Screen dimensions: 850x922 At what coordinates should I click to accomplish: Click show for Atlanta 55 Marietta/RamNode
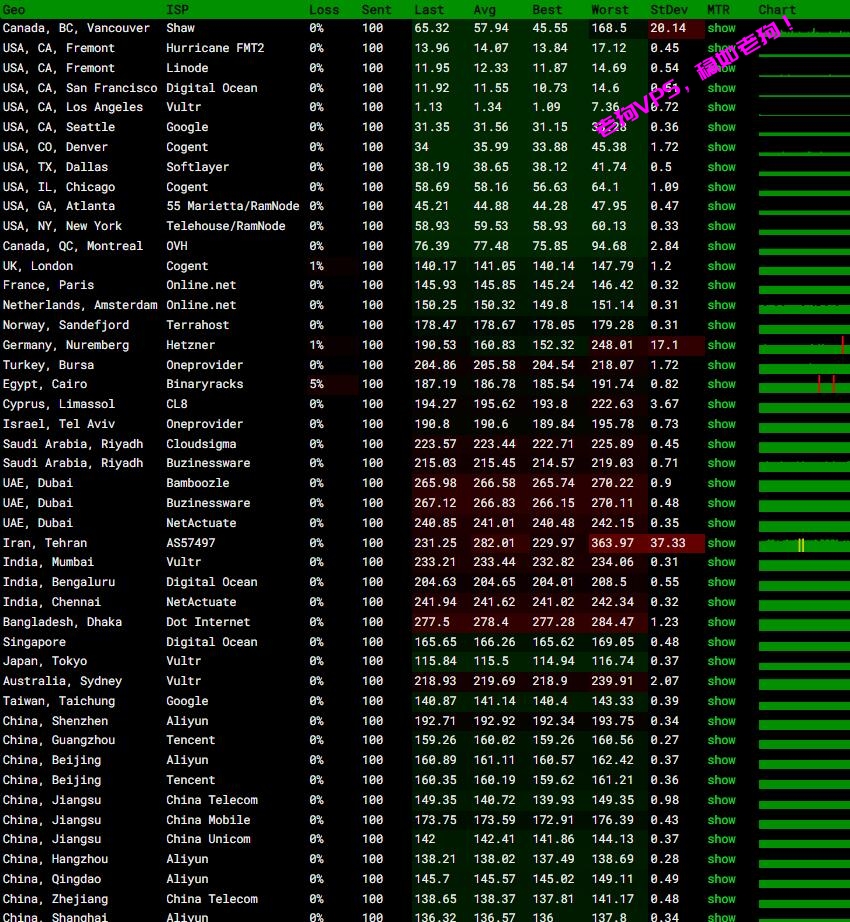point(721,206)
